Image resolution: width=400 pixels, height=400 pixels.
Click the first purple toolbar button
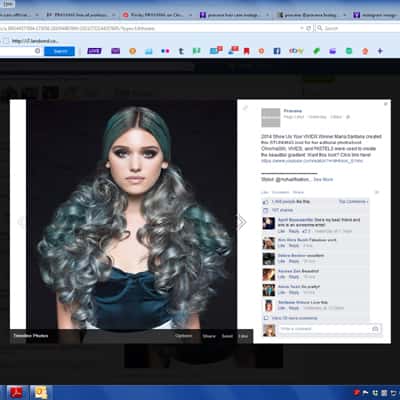click(x=94, y=51)
